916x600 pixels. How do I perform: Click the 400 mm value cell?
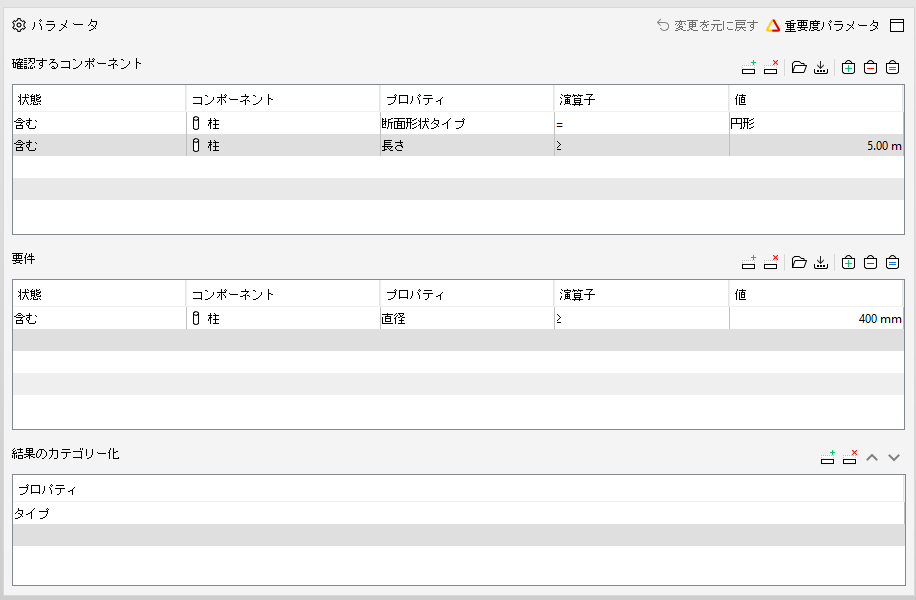(x=816, y=318)
